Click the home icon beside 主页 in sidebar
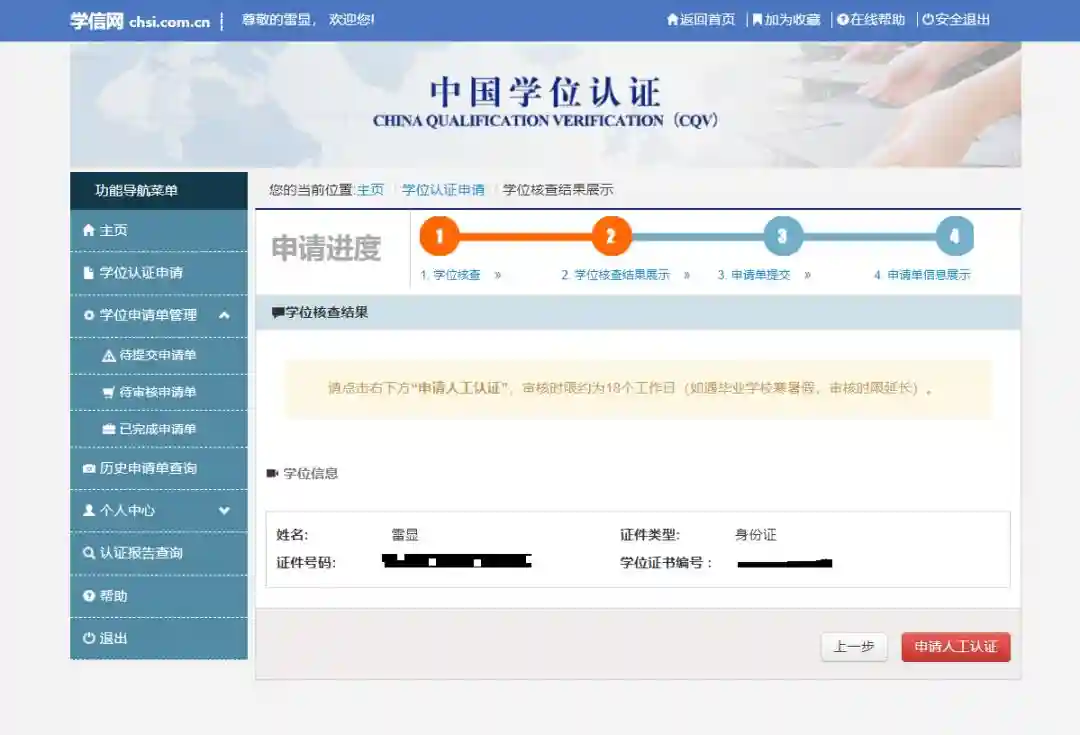The height and width of the screenshot is (735, 1080). click(88, 230)
